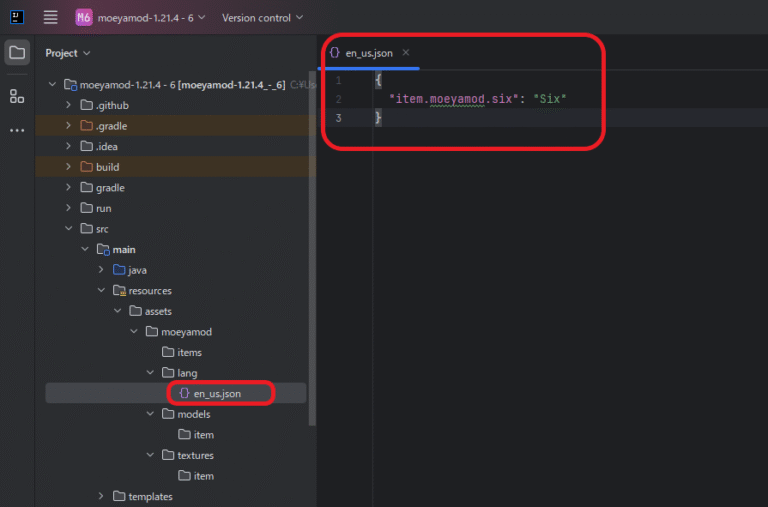Open the Structure tool window icon
The width and height of the screenshot is (768, 507).
click(17, 97)
